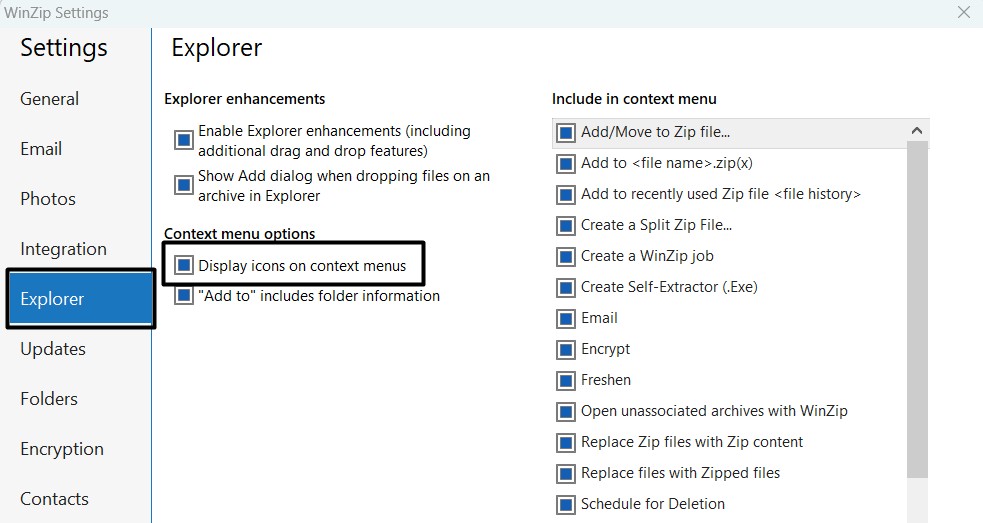Open the Photos settings page

pyautogui.click(x=48, y=199)
